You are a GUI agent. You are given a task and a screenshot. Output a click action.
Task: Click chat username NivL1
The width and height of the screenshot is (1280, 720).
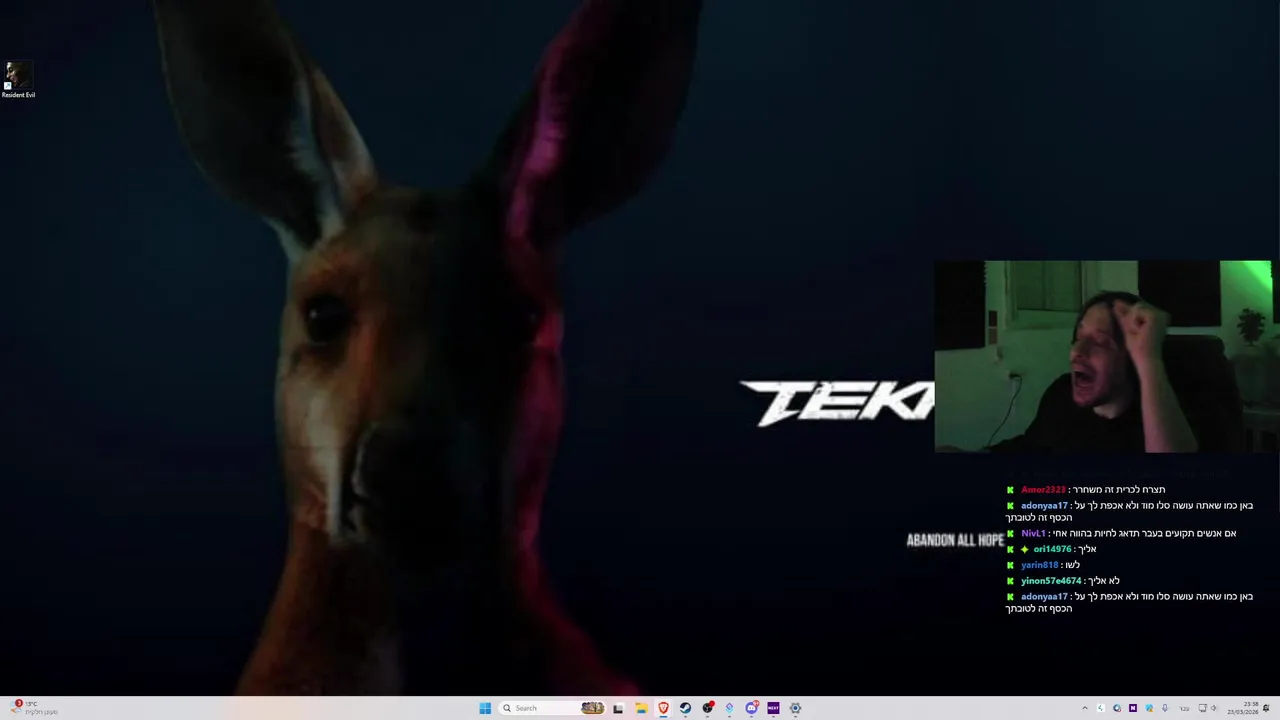pyautogui.click(x=1033, y=533)
